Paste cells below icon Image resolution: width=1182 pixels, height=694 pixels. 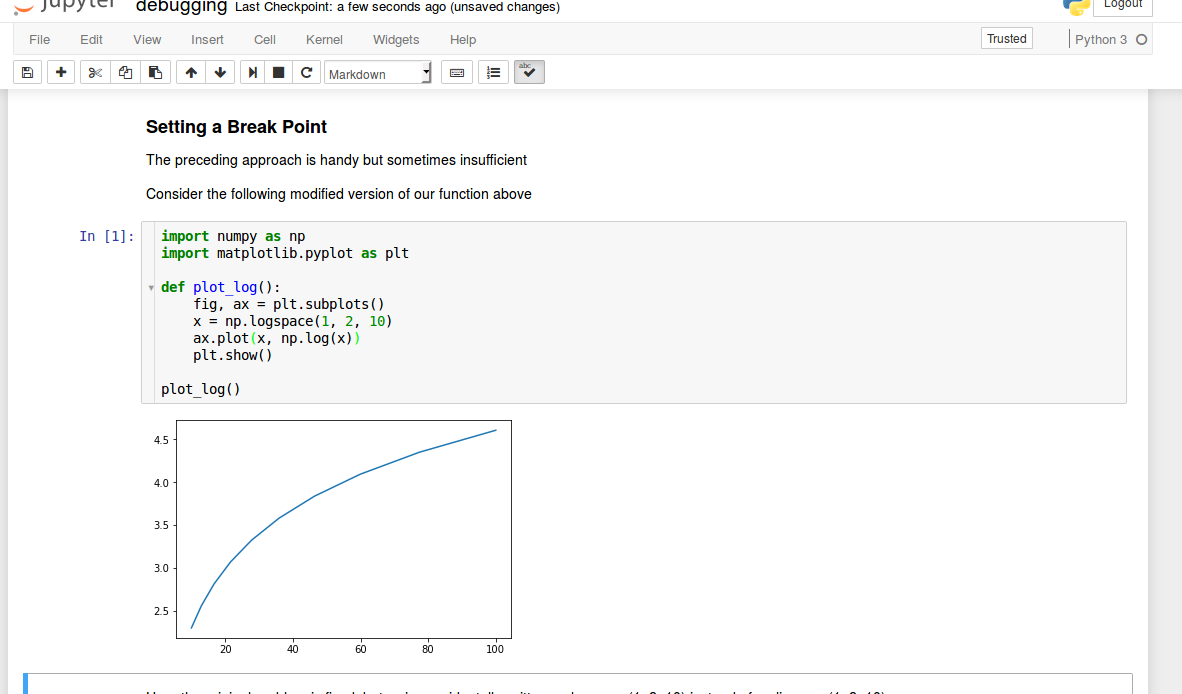click(x=155, y=73)
